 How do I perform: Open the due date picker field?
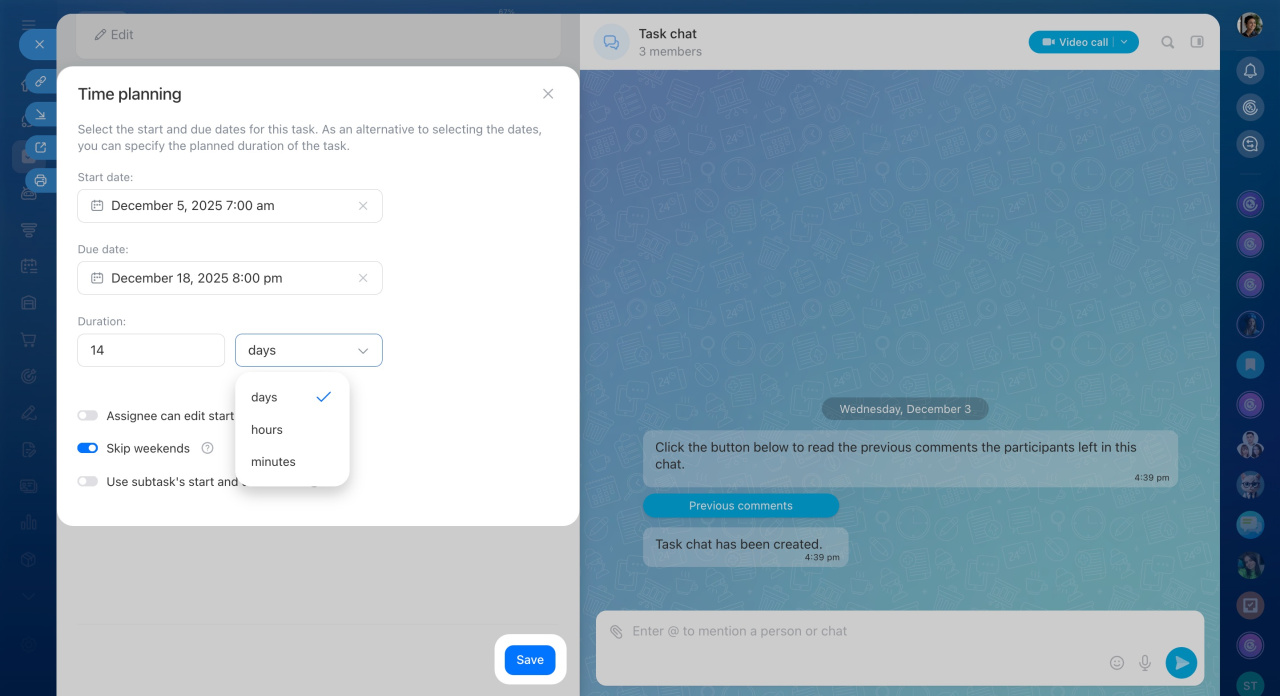[220, 278]
